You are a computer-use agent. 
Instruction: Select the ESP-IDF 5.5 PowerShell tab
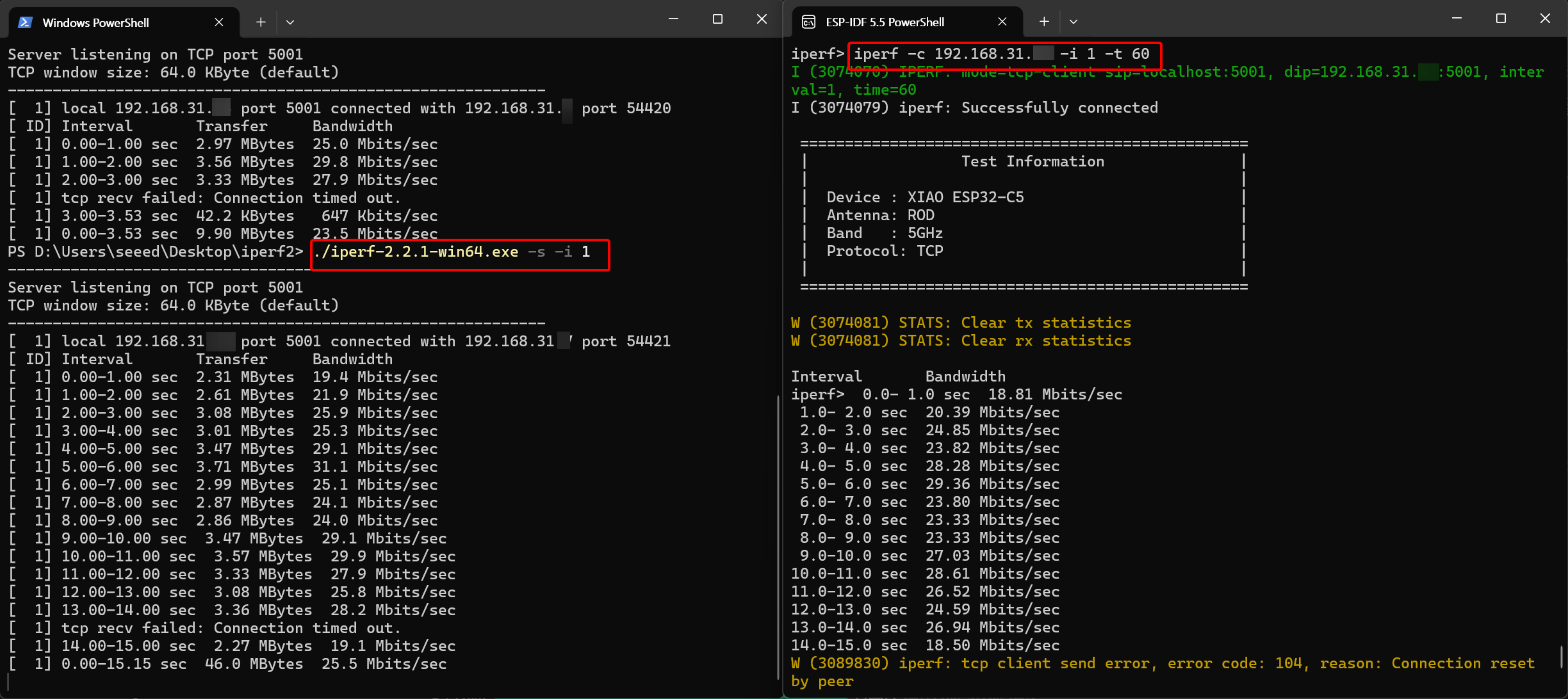(x=885, y=22)
